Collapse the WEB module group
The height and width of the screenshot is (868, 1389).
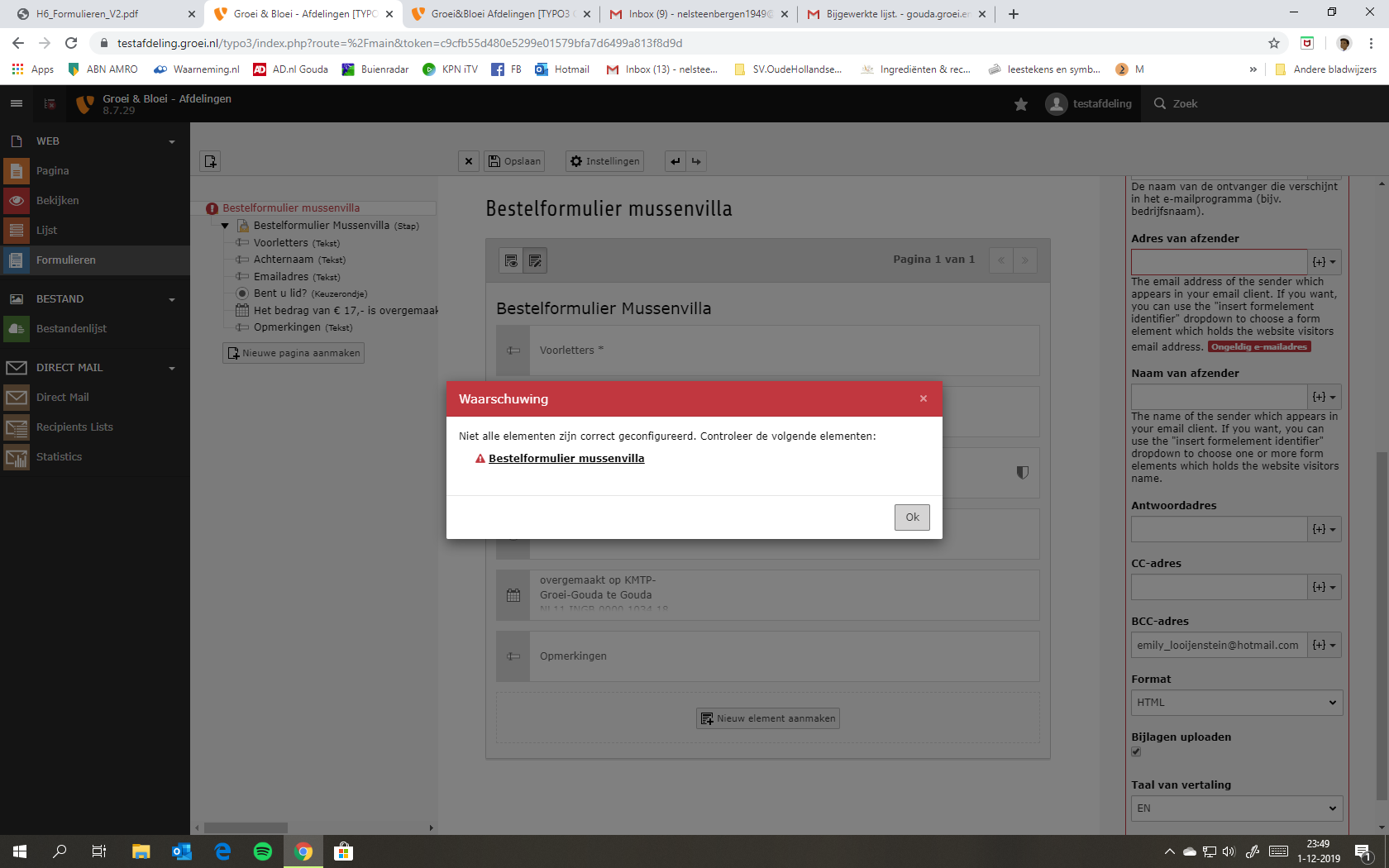click(x=172, y=141)
